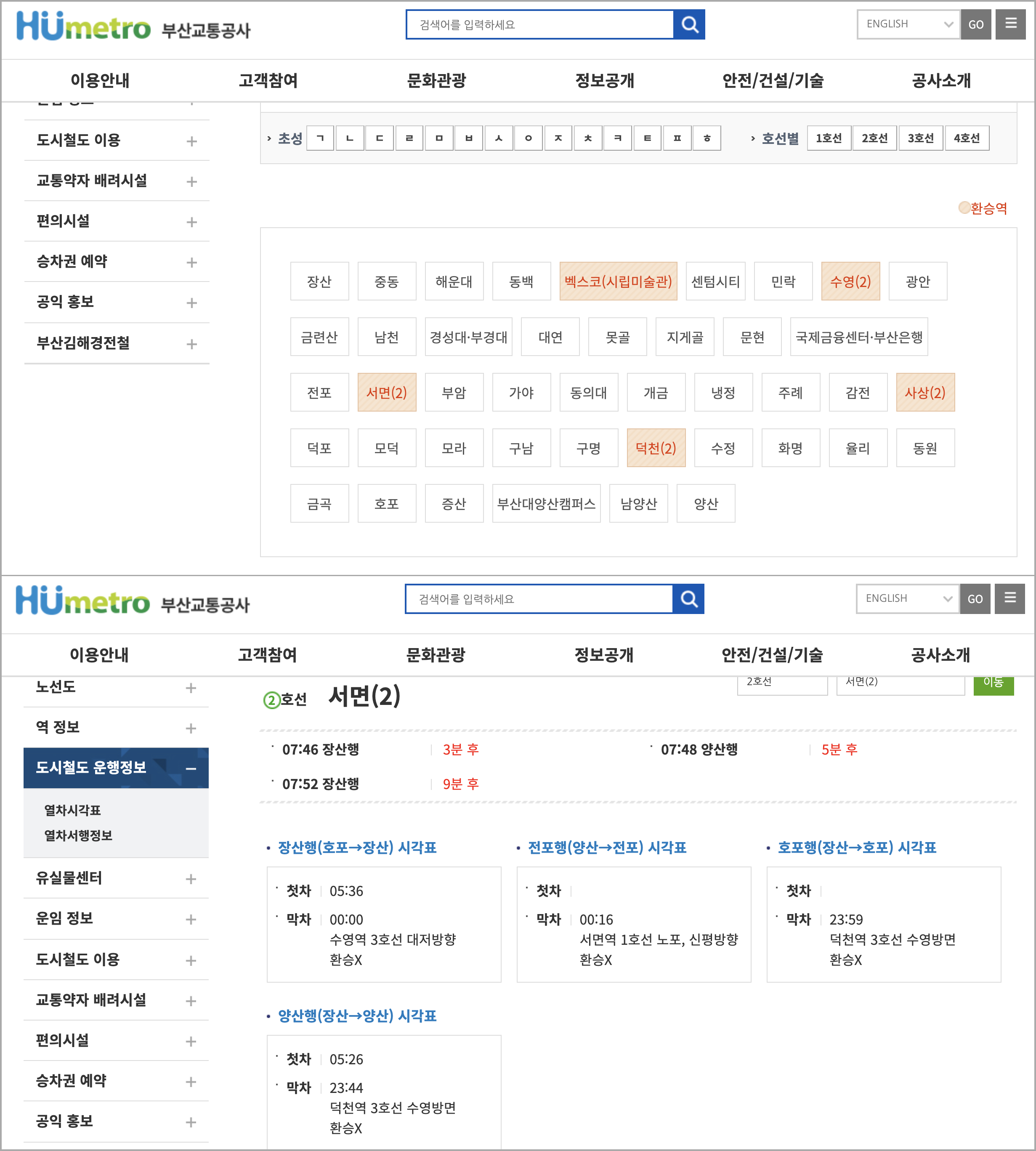Expand the 도시철도 이용 plus icon in top sidebar

192,141
